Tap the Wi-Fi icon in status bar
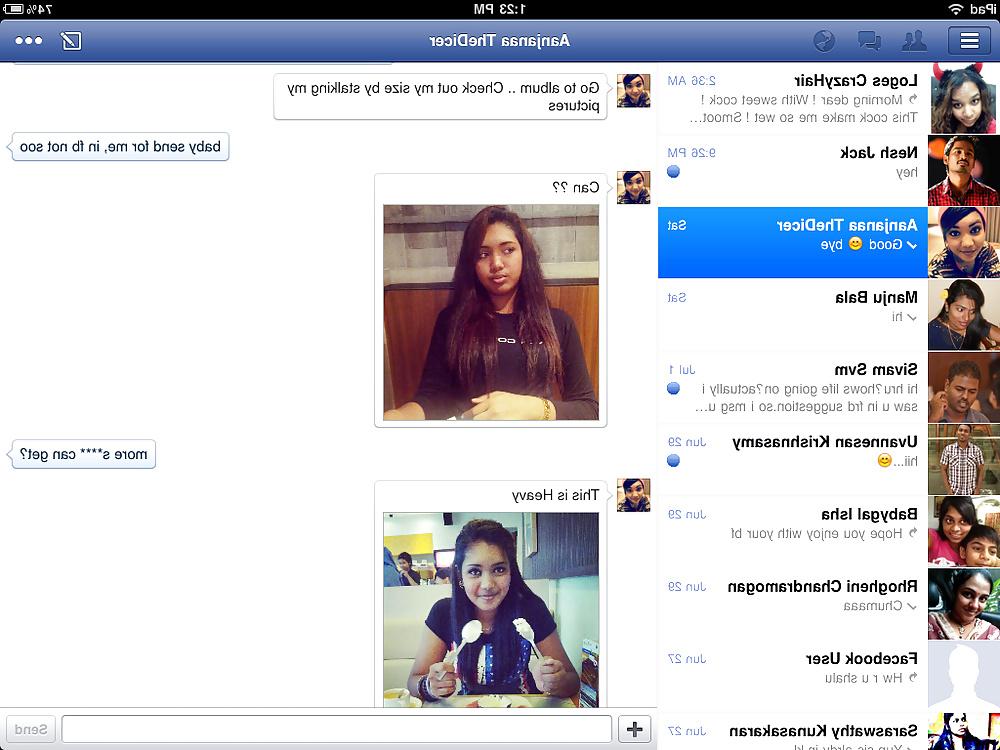The width and height of the screenshot is (1000, 750). click(x=955, y=9)
